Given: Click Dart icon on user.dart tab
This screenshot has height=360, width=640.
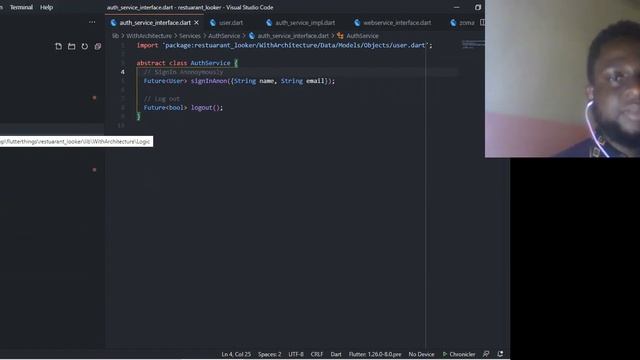Looking at the screenshot, I should pyautogui.click(x=213, y=23).
